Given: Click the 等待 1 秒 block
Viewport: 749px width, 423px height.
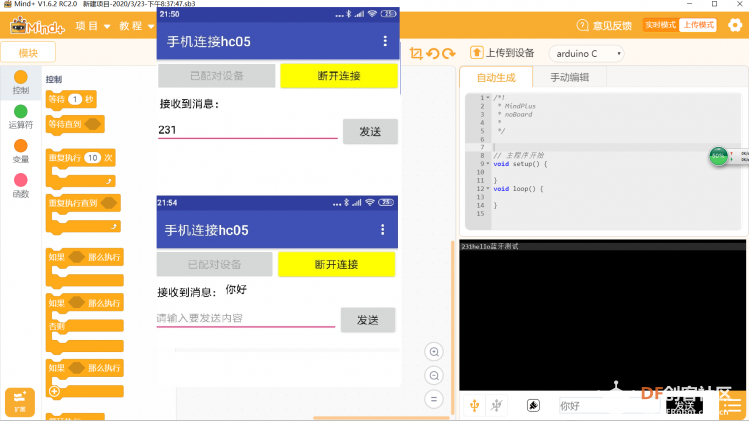Looking at the screenshot, I should click(x=71, y=100).
